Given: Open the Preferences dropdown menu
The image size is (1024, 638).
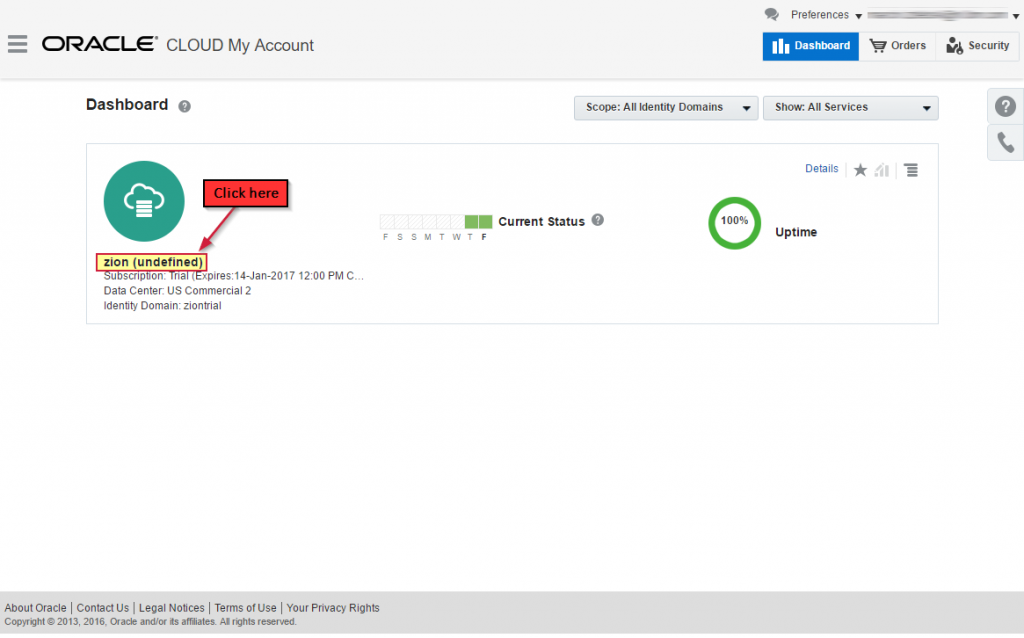Looking at the screenshot, I should [821, 15].
